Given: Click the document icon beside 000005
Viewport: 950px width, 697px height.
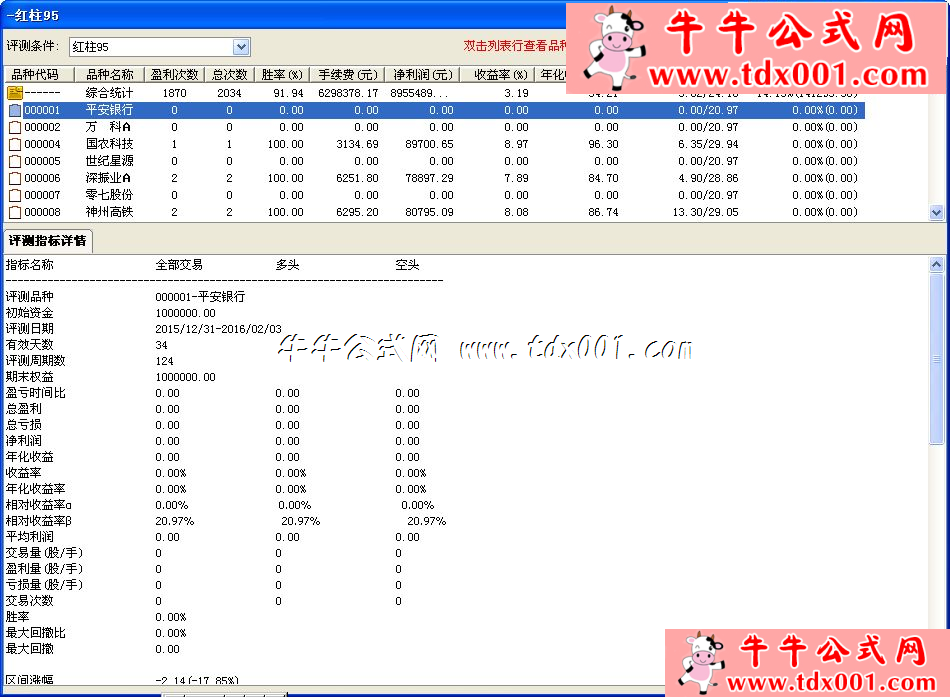Looking at the screenshot, I should click(15, 161).
